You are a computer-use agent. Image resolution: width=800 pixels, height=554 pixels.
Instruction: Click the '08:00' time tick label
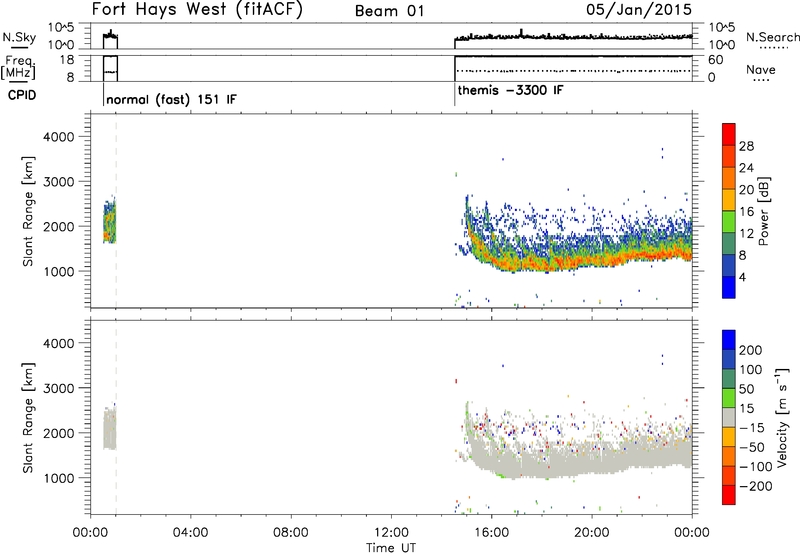290,533
